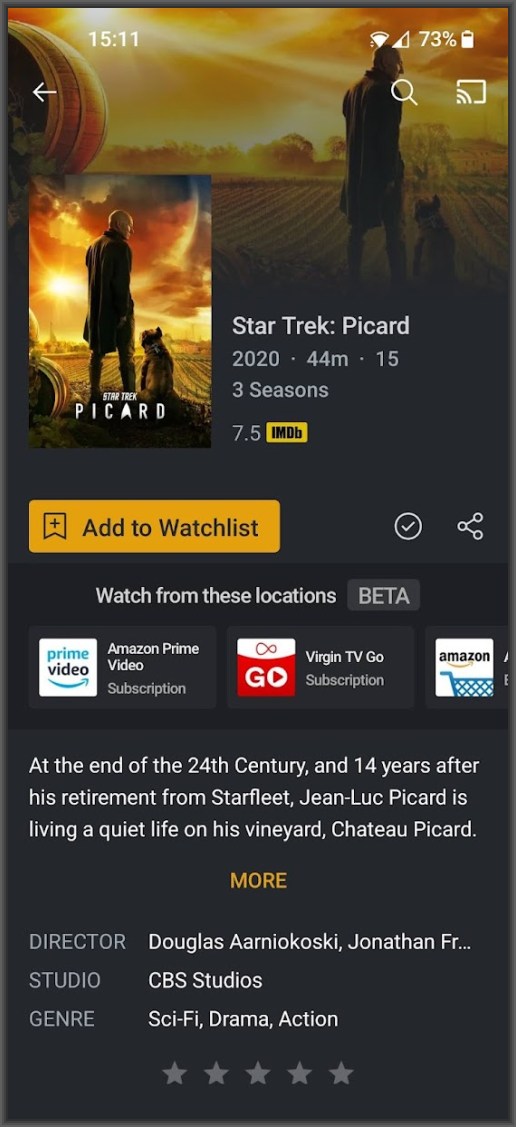Share Star Trek: Picard via share icon
Image resolution: width=516 pixels, height=1127 pixels.
[471, 527]
